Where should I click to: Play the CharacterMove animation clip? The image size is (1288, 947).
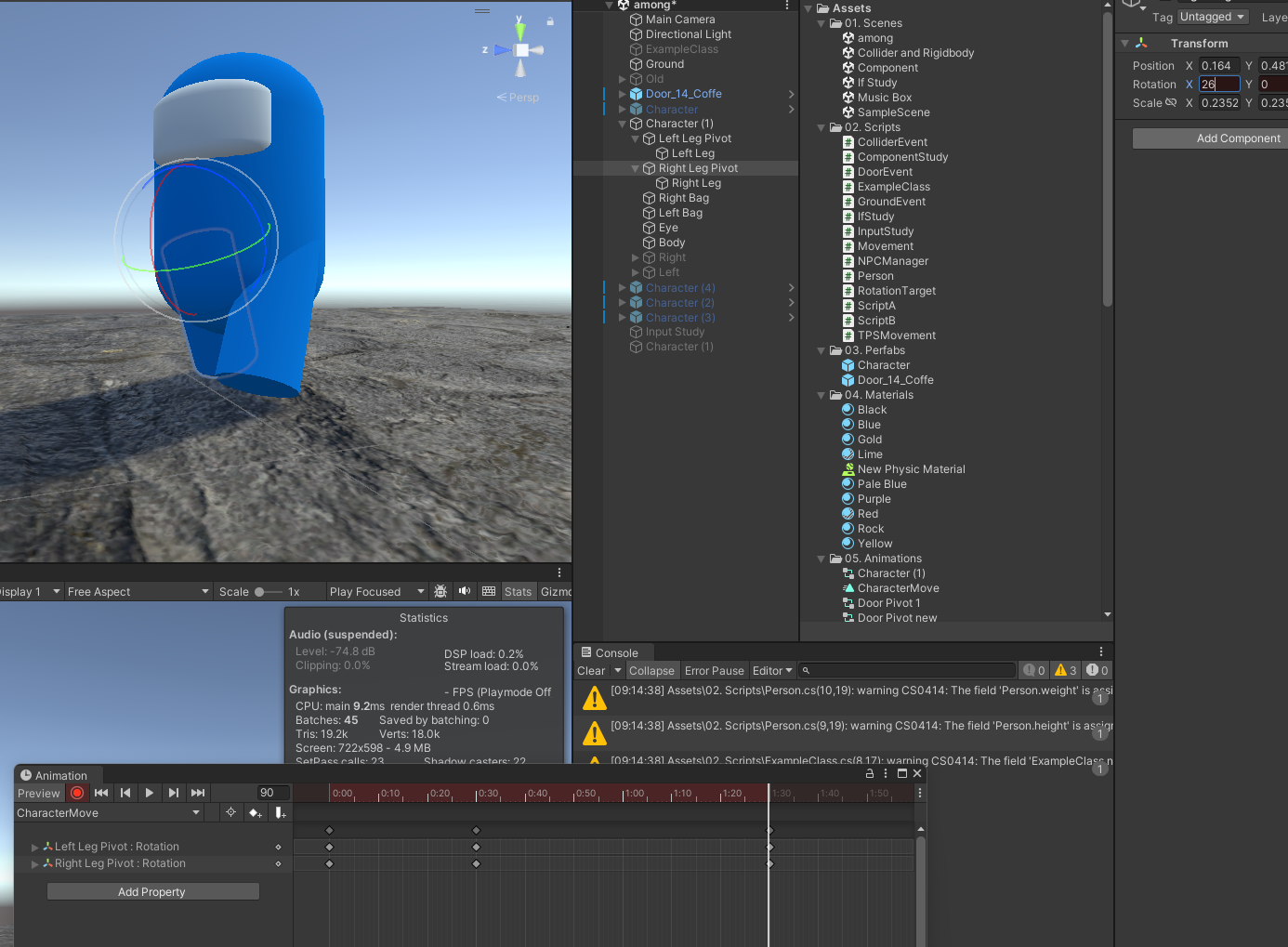[150, 793]
